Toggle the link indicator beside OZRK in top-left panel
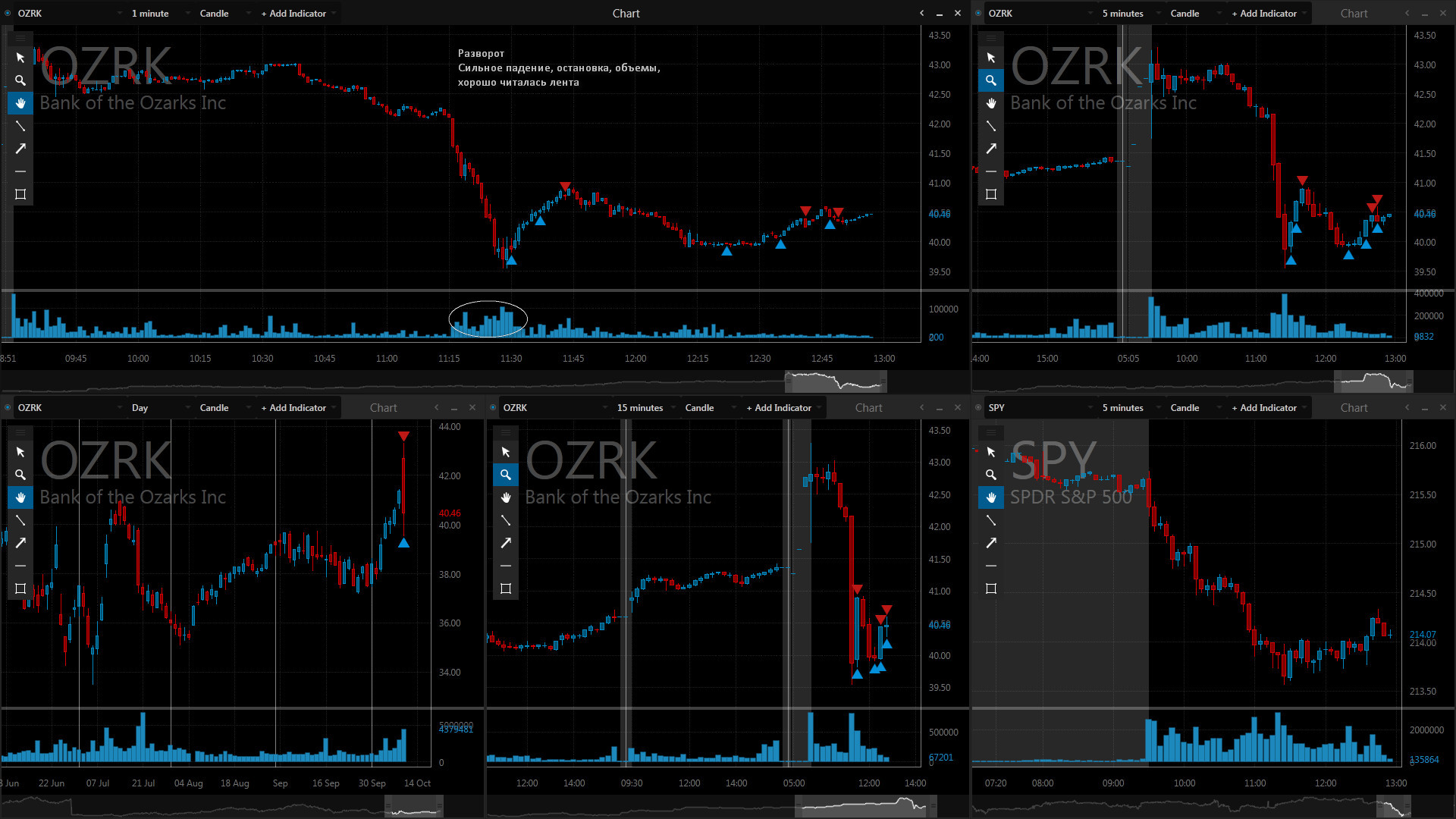The height and width of the screenshot is (819, 1456). click(x=8, y=13)
